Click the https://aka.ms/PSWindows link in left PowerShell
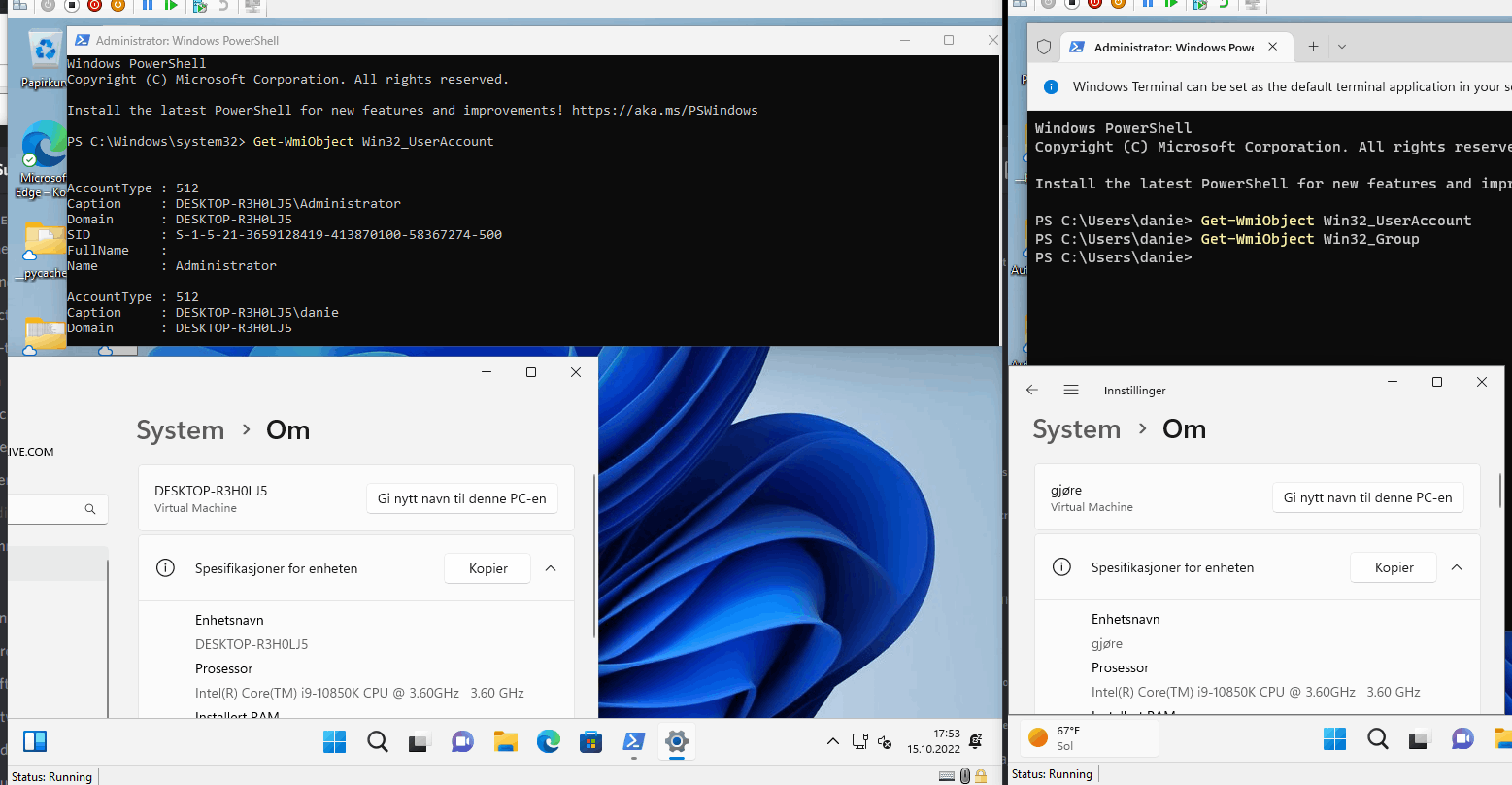This screenshot has width=1512, height=785. pyautogui.click(x=664, y=111)
